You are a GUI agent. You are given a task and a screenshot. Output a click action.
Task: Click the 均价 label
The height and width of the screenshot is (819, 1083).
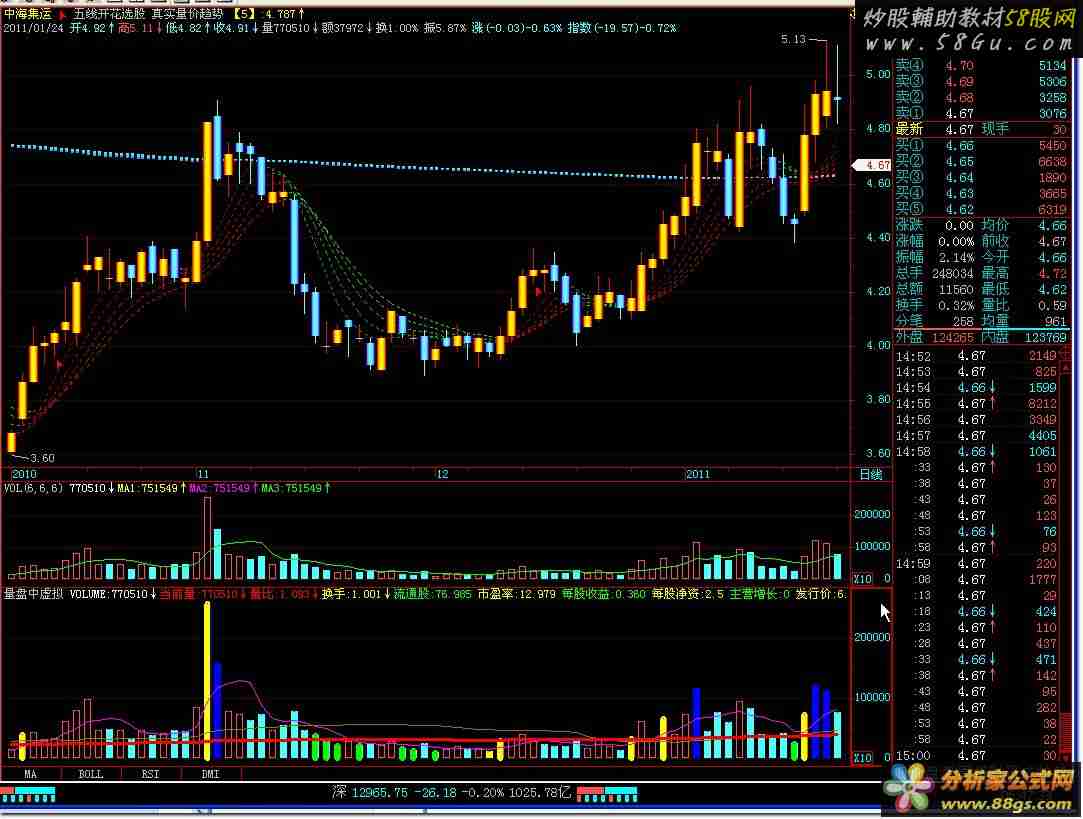[995, 225]
